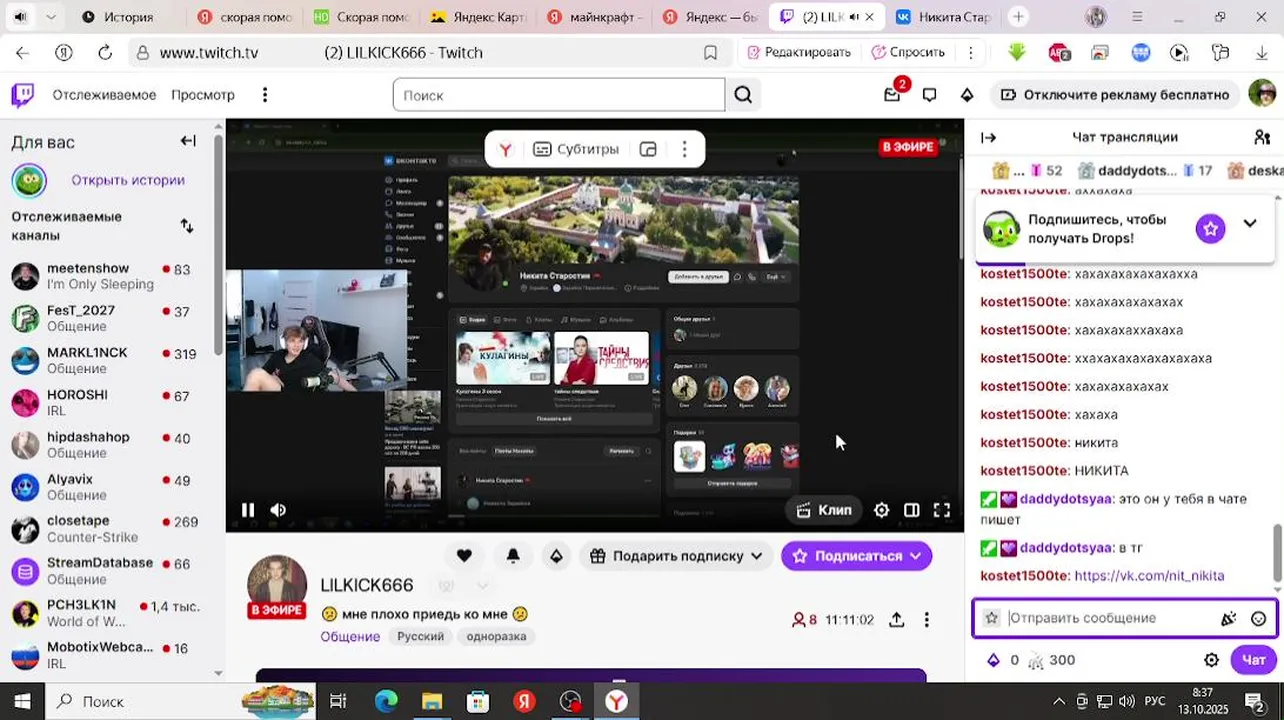Open the Twitch notifications inbox icon
This screenshot has height=720, width=1284.
coord(892,95)
